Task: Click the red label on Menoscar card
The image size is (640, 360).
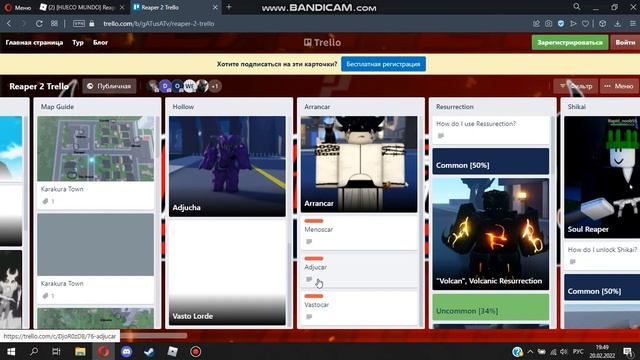Action: click(x=313, y=221)
